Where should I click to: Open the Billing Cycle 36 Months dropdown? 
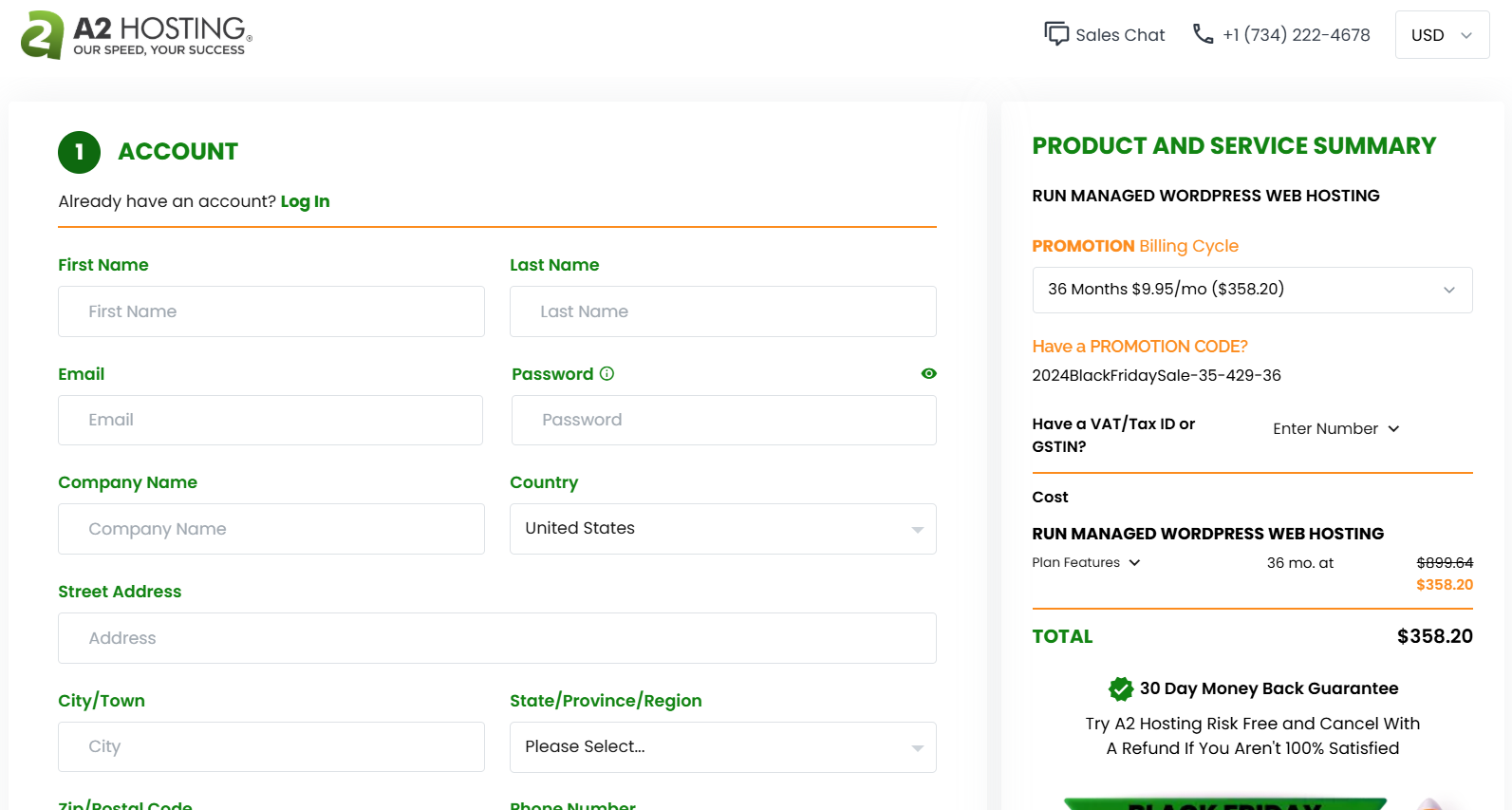click(x=1252, y=290)
